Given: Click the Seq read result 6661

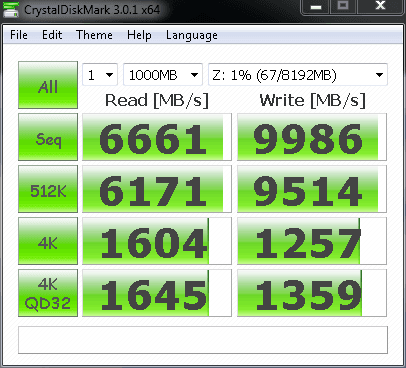Looking at the screenshot, I should (x=157, y=137).
